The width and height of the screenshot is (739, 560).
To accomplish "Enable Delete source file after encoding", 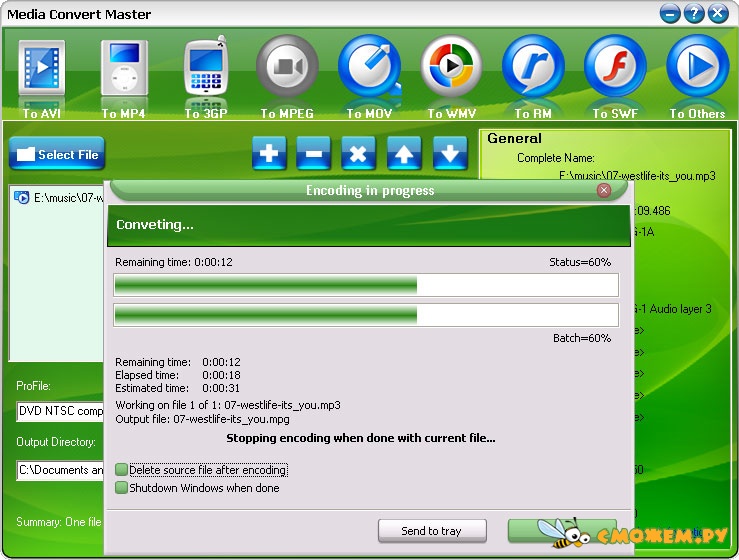I will tap(122, 469).
